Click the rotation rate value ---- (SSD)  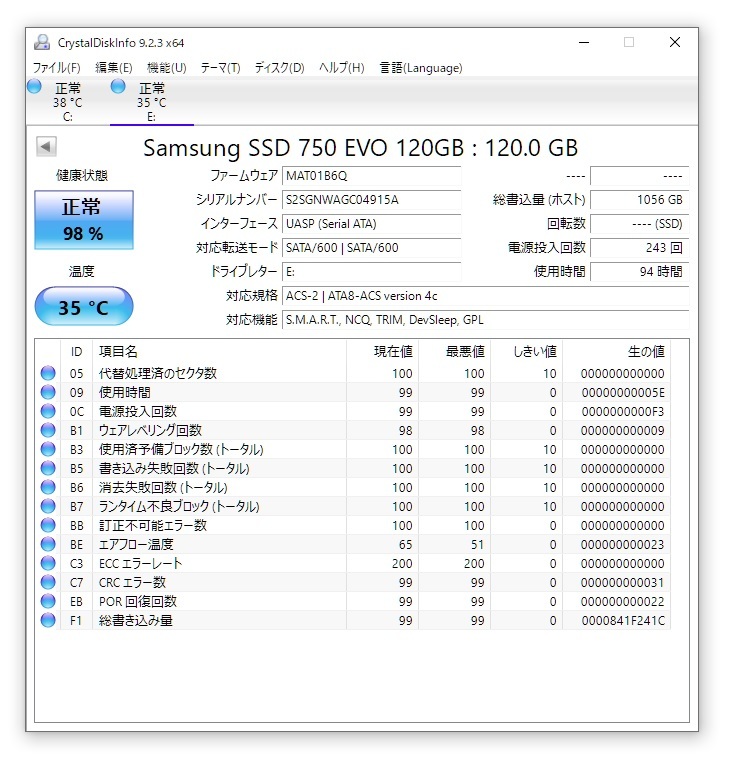640,223
